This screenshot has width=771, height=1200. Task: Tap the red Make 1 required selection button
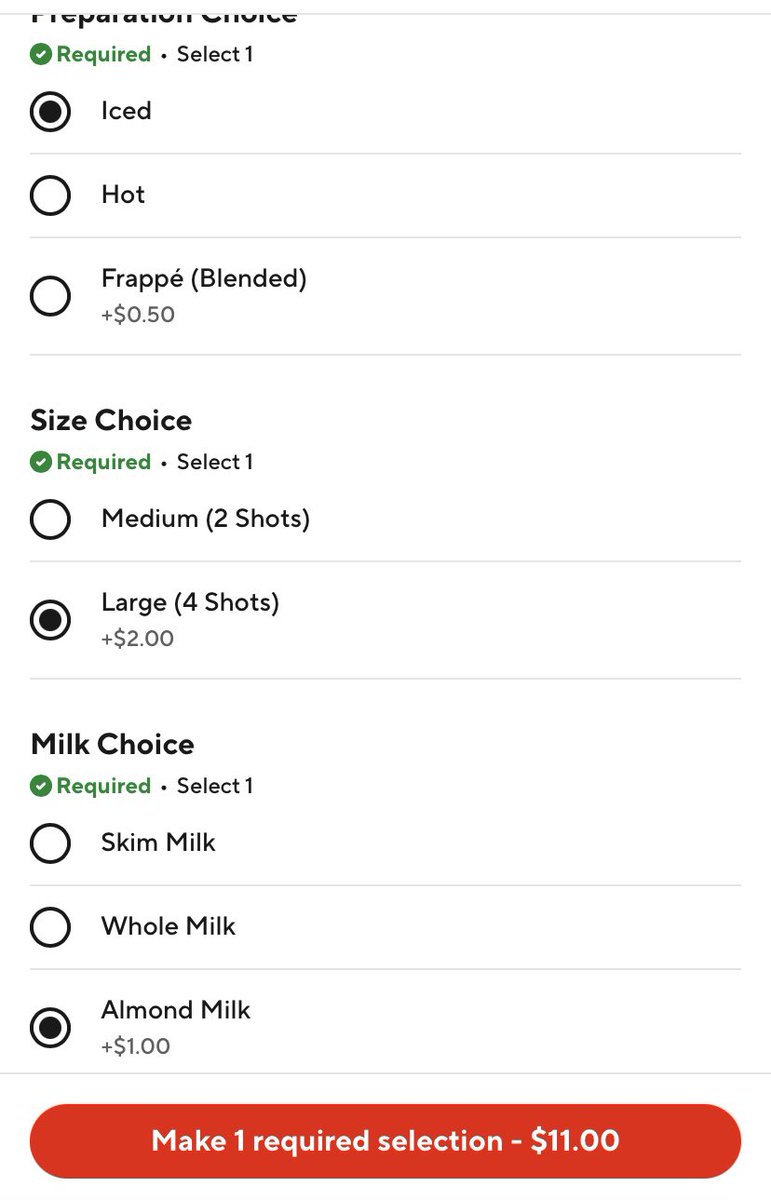[x=385, y=1141]
